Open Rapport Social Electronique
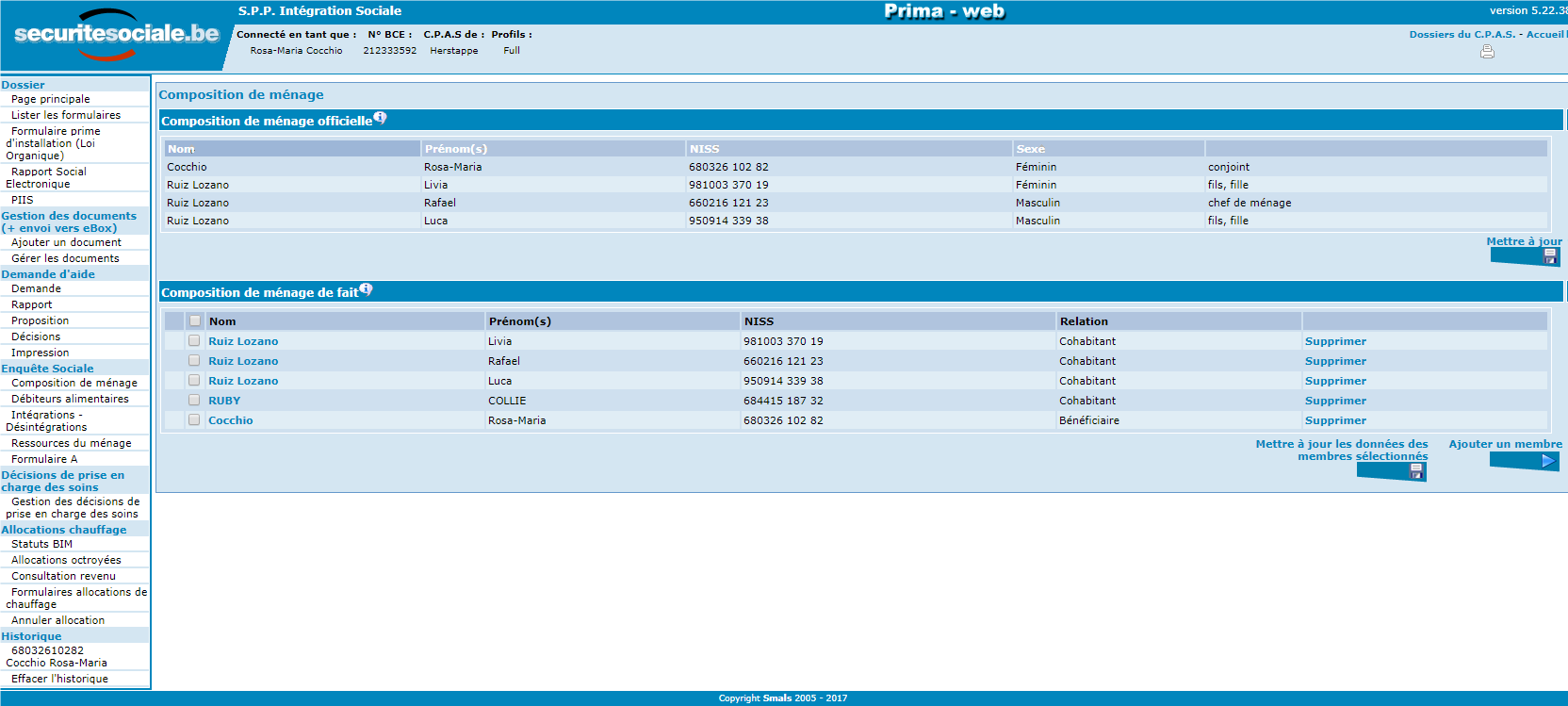1568x706 pixels. click(46, 177)
